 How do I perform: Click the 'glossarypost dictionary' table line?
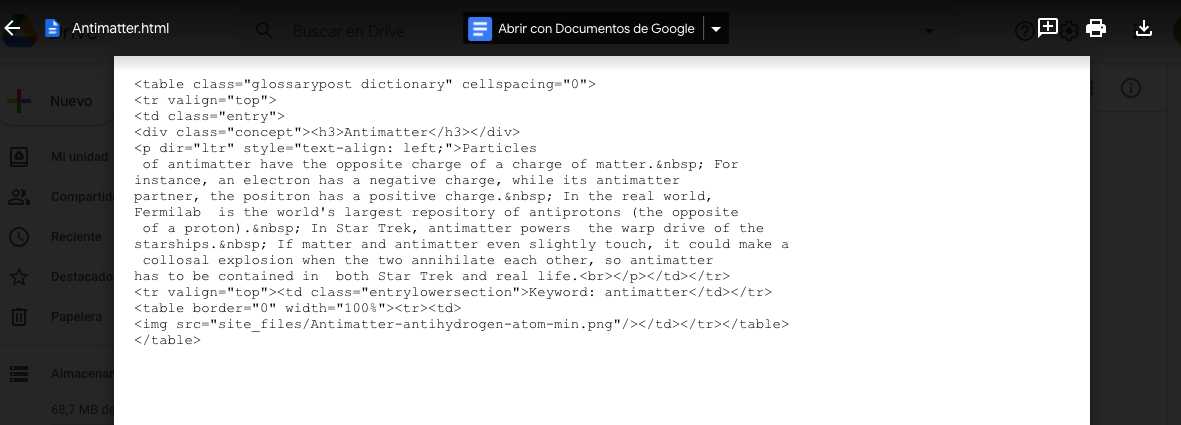(x=365, y=84)
